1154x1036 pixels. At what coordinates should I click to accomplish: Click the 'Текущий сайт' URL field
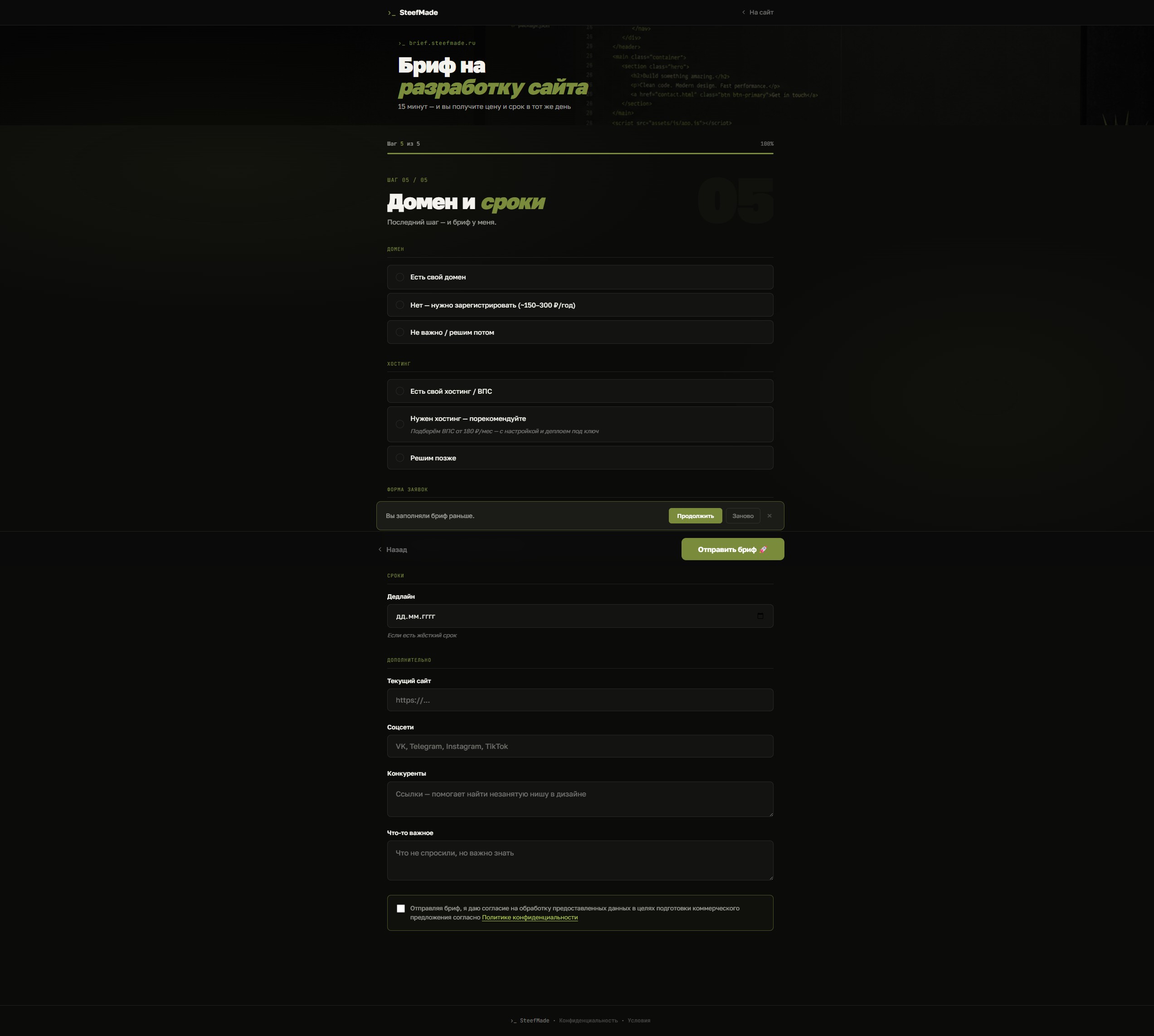pyautogui.click(x=580, y=700)
